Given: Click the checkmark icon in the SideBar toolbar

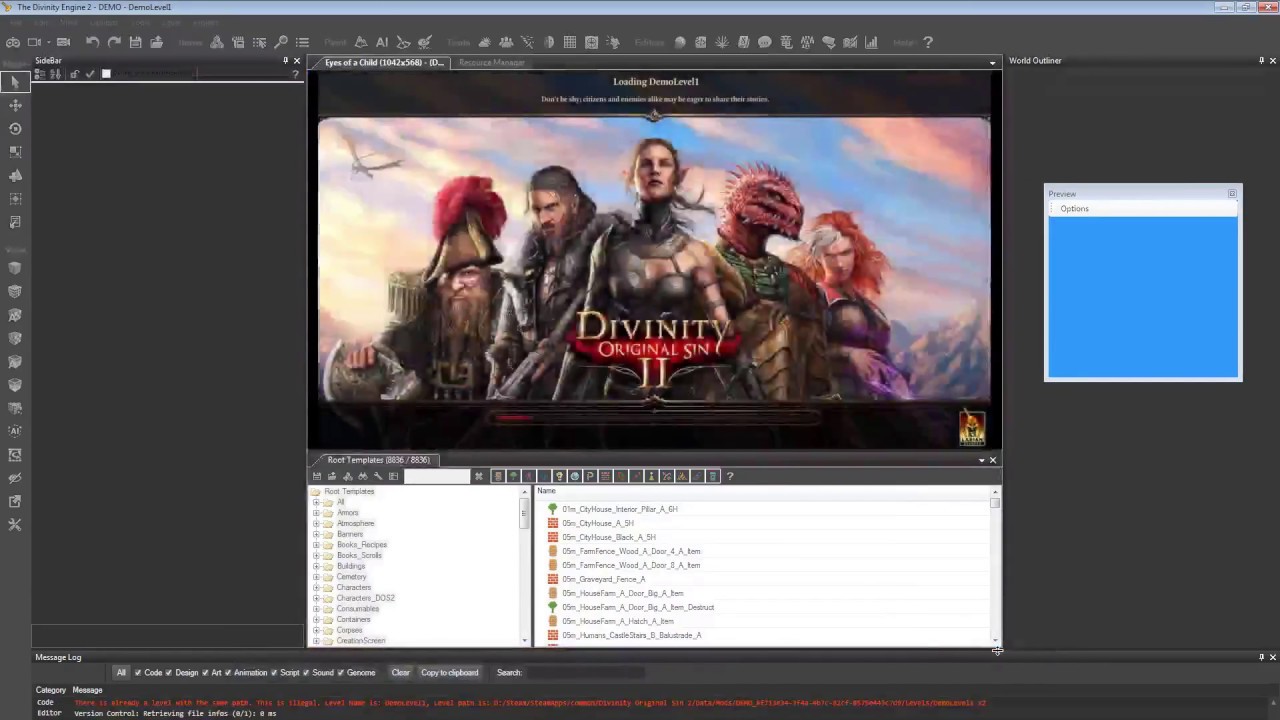Looking at the screenshot, I should coord(90,74).
